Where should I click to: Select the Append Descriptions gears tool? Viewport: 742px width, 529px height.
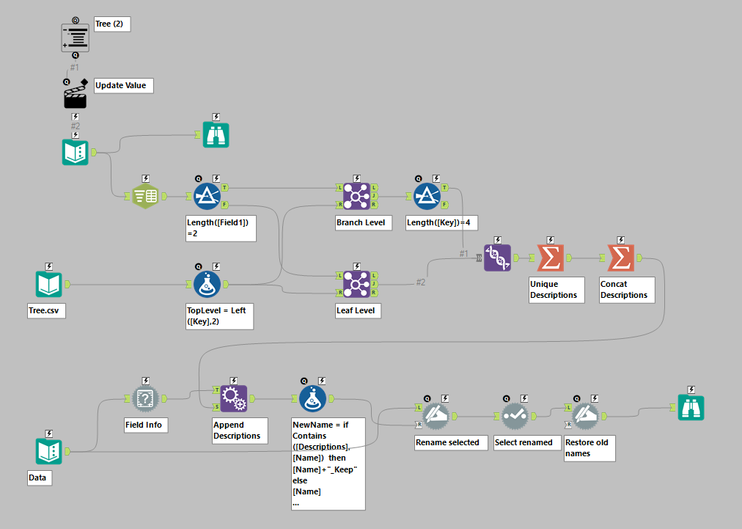pyautogui.click(x=233, y=399)
